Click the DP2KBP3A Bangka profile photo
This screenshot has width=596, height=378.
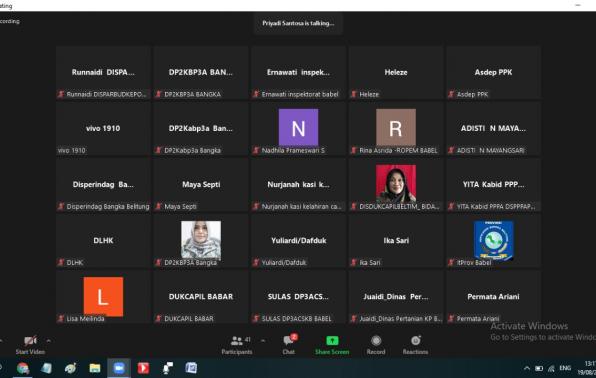tap(201, 240)
